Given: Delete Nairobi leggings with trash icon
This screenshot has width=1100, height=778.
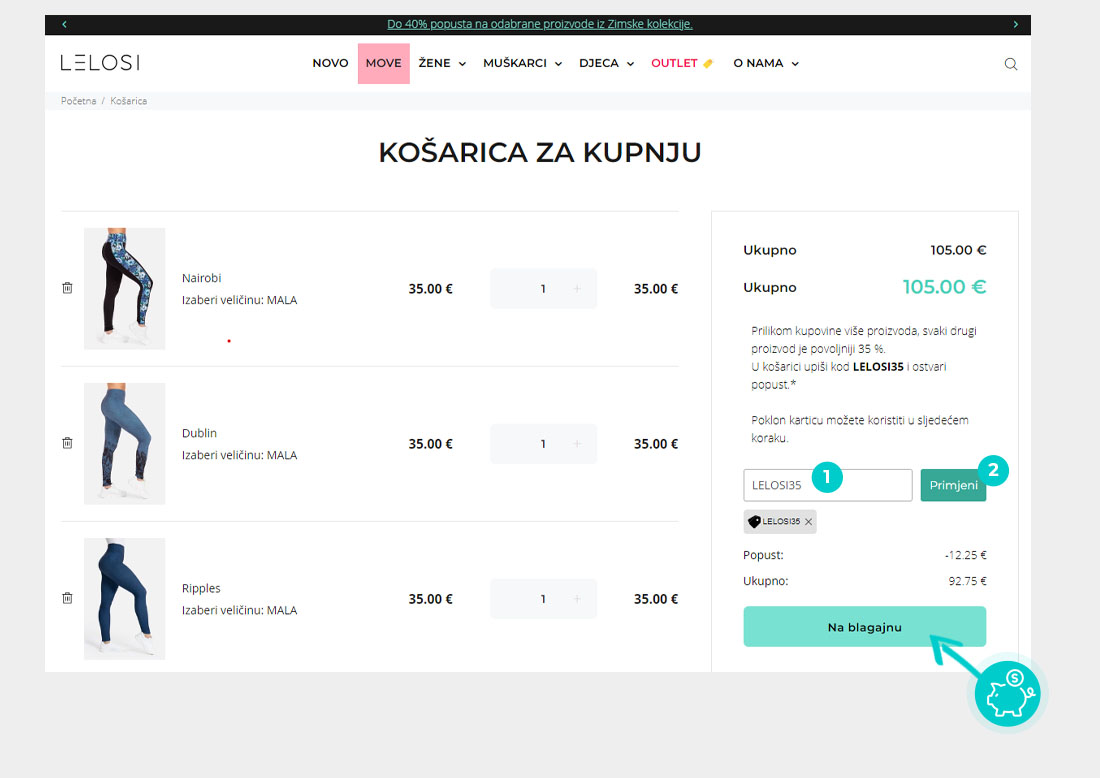Looking at the screenshot, I should tap(67, 288).
